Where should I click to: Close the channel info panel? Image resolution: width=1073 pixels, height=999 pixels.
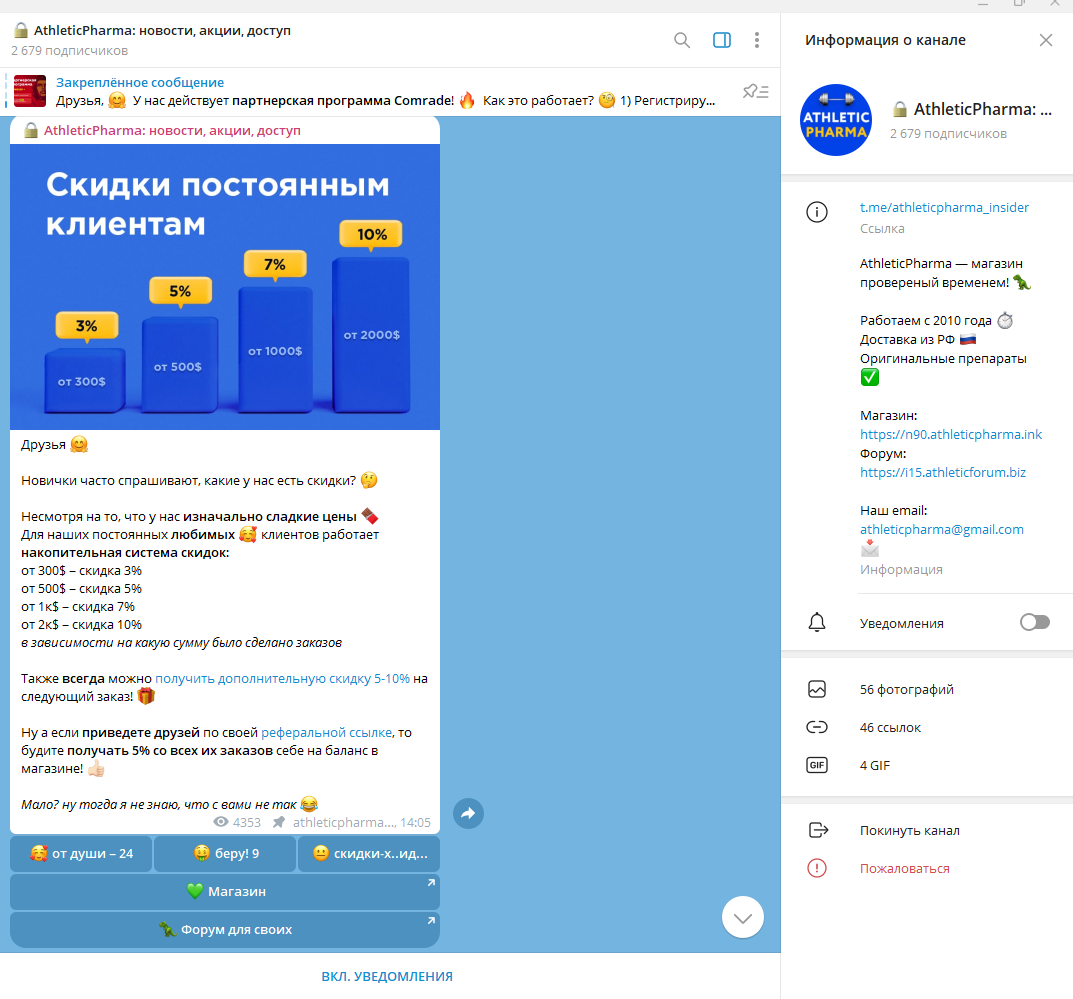pos(1045,40)
